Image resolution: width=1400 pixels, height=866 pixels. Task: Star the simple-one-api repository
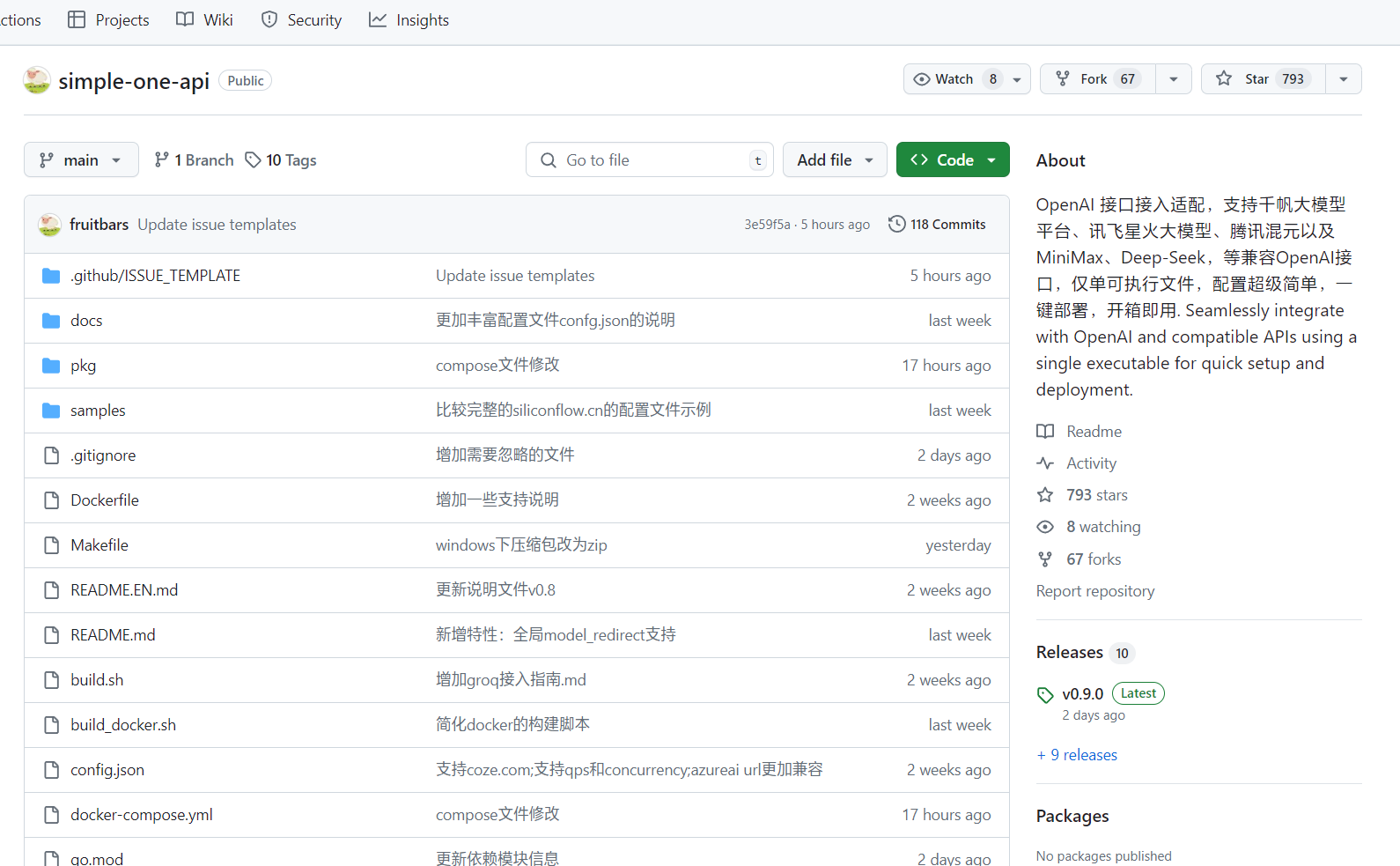pyautogui.click(x=1264, y=79)
